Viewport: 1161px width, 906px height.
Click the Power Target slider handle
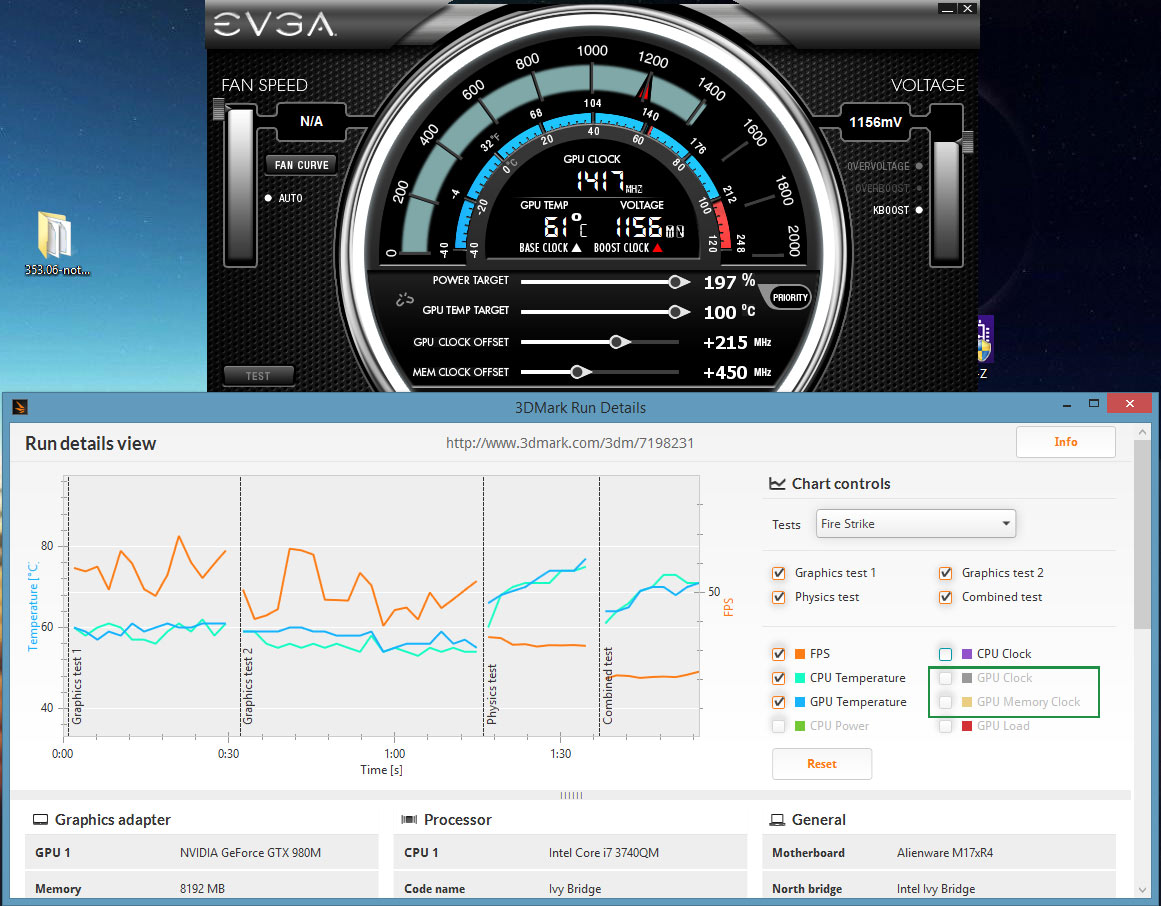click(677, 282)
